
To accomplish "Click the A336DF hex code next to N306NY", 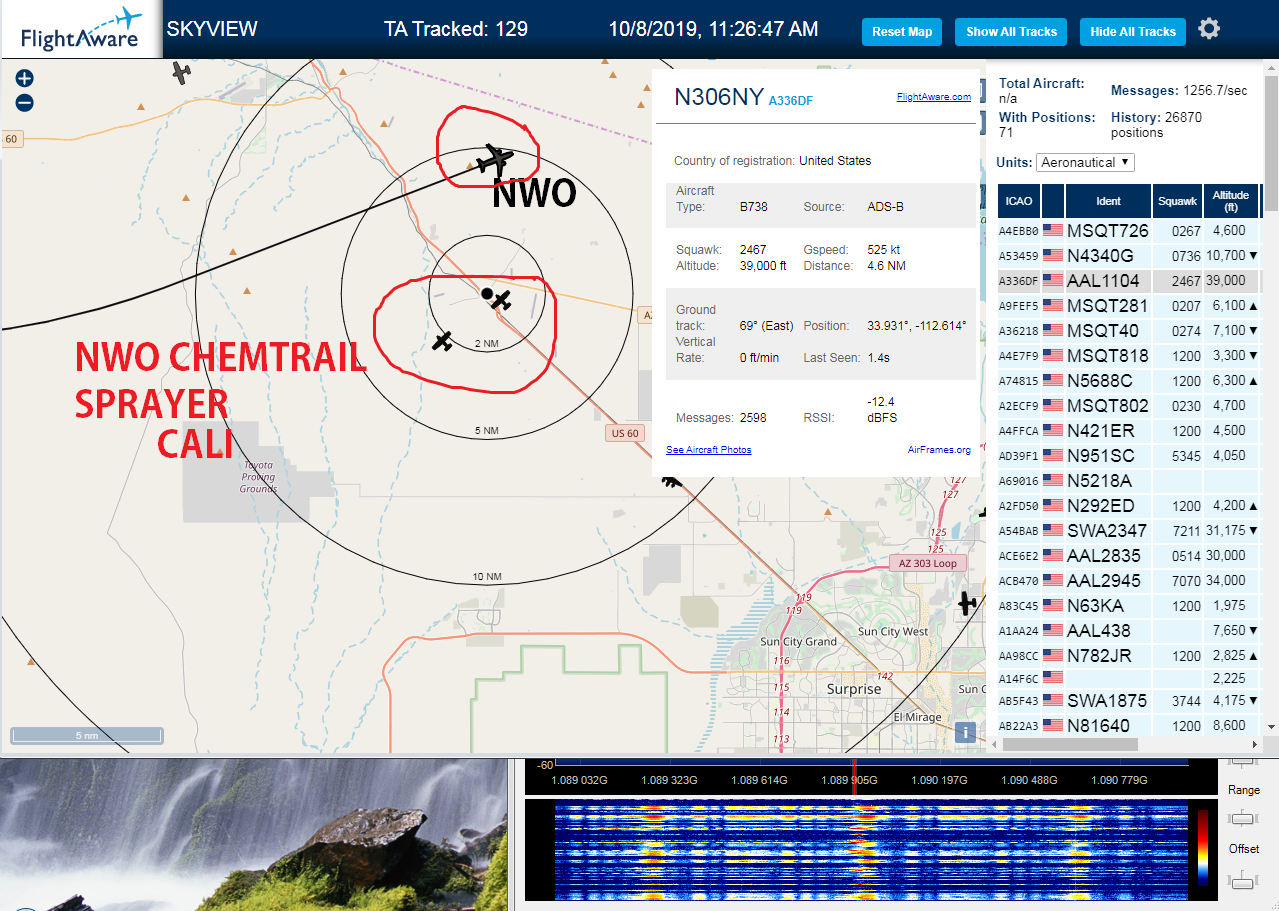I will coord(790,100).
